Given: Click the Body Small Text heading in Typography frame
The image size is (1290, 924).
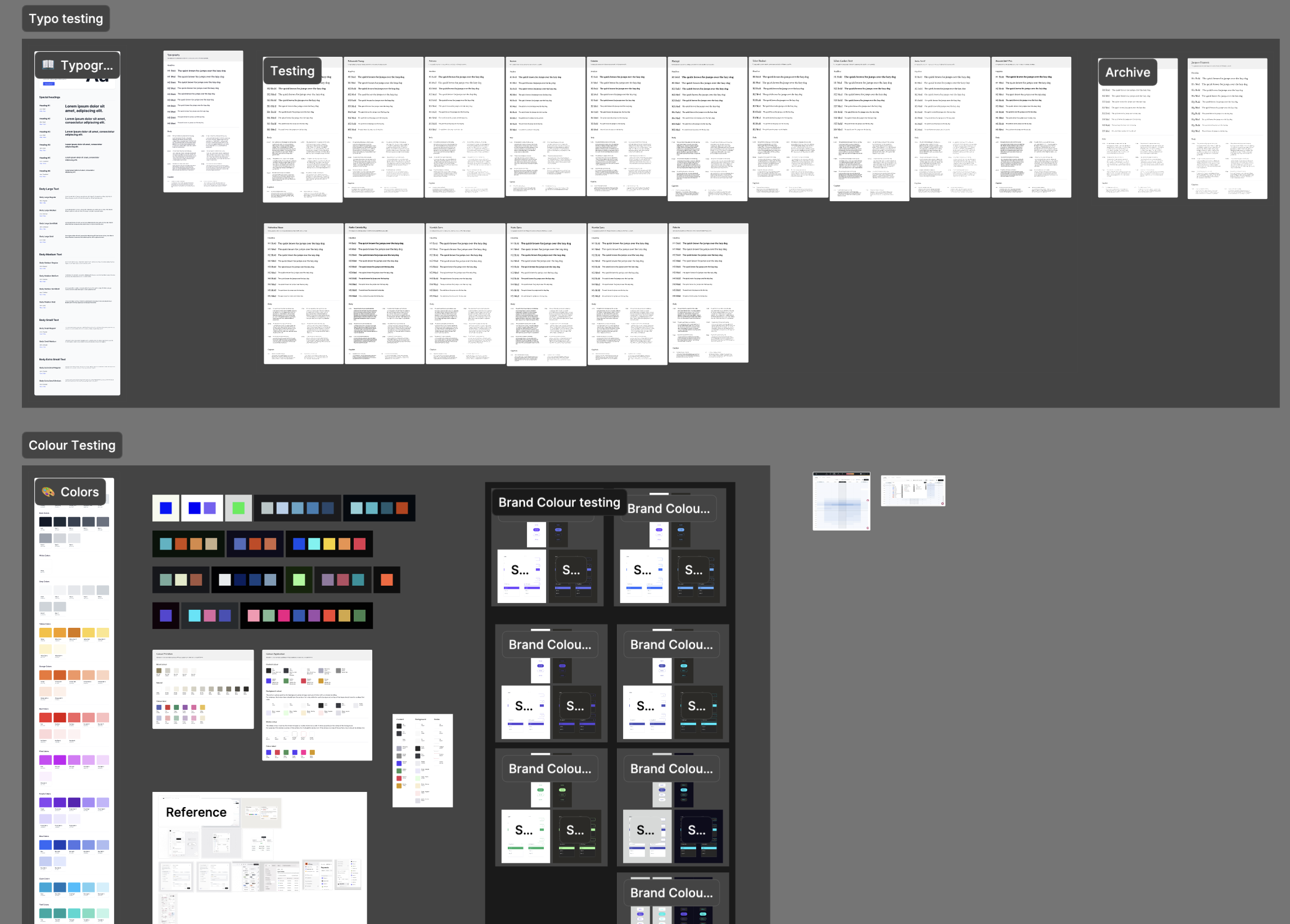Looking at the screenshot, I should (49, 320).
